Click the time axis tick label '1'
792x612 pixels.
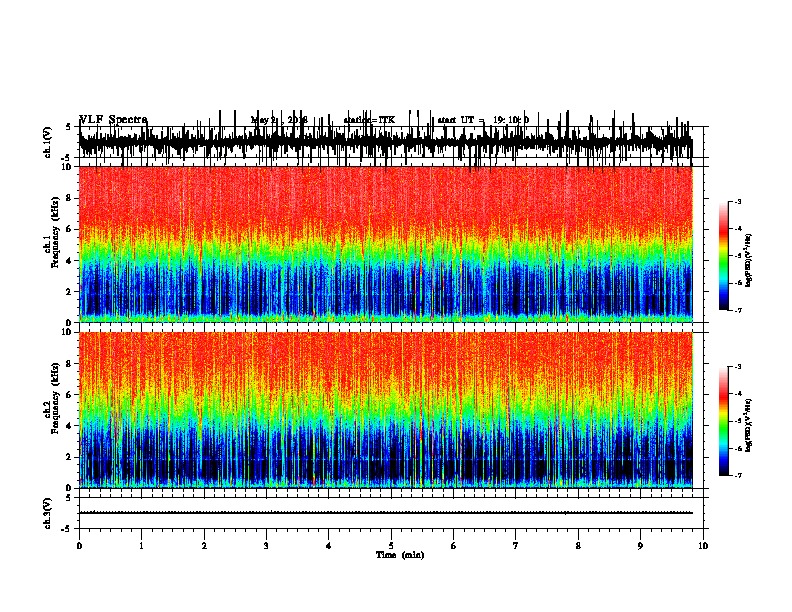141,546
